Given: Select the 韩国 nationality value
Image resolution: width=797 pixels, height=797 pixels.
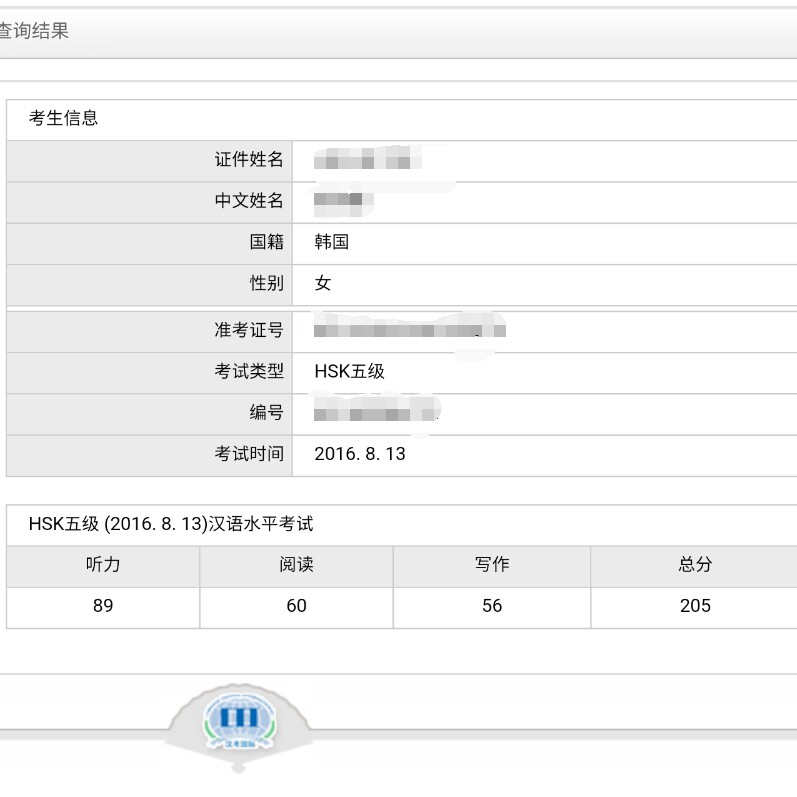Looking at the screenshot, I should [x=331, y=241].
